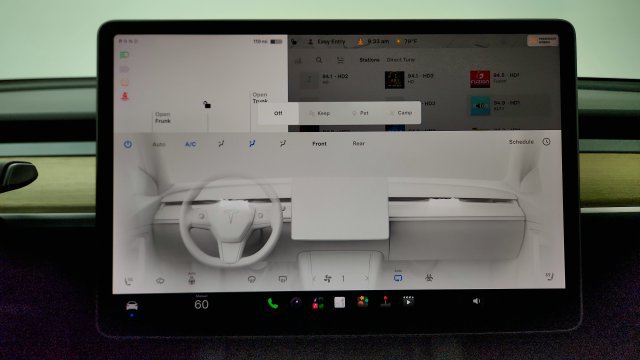Toggle the A/C button
The image size is (640, 360).
click(x=191, y=144)
